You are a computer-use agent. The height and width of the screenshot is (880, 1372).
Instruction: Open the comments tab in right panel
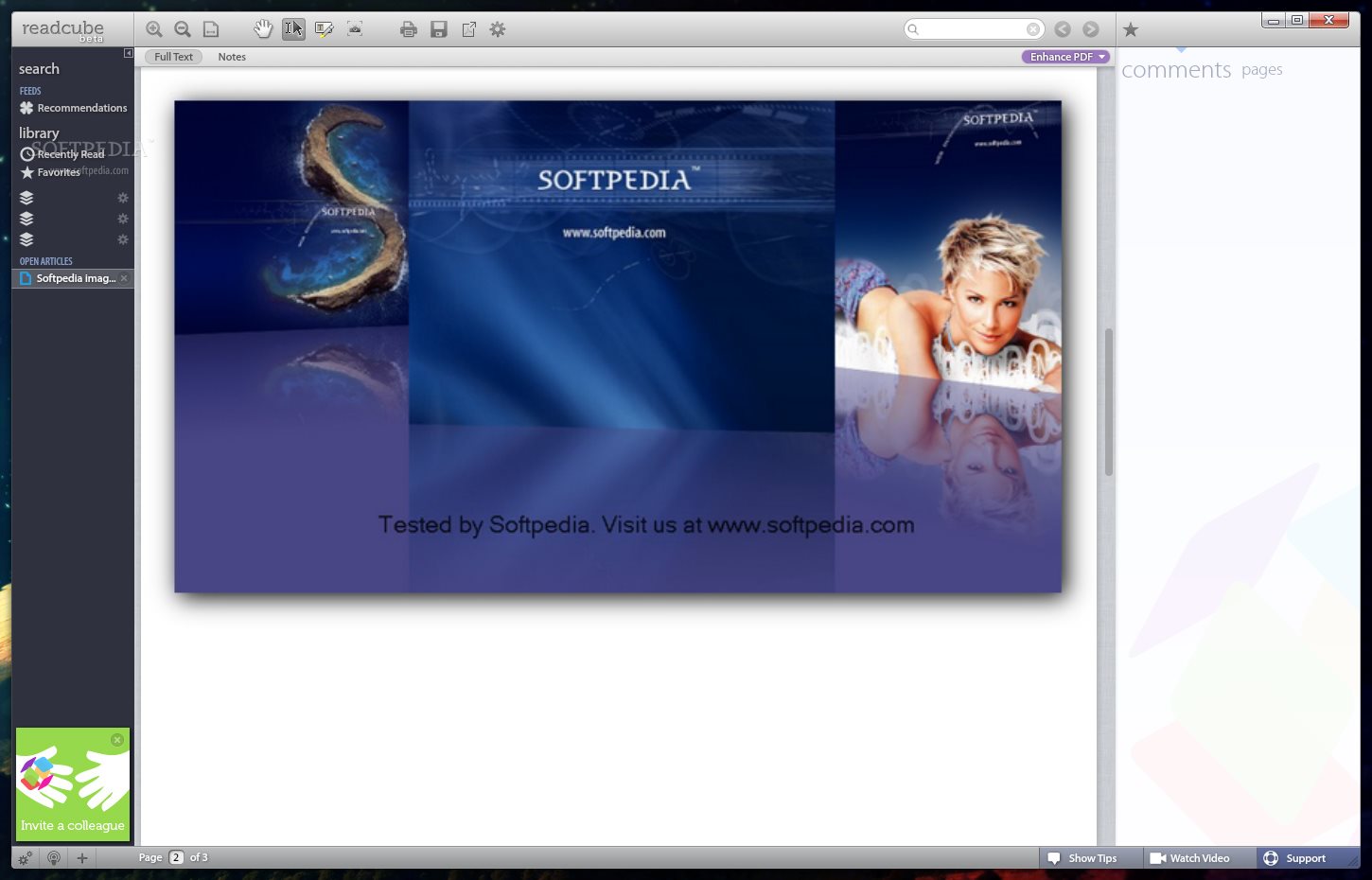[1176, 70]
